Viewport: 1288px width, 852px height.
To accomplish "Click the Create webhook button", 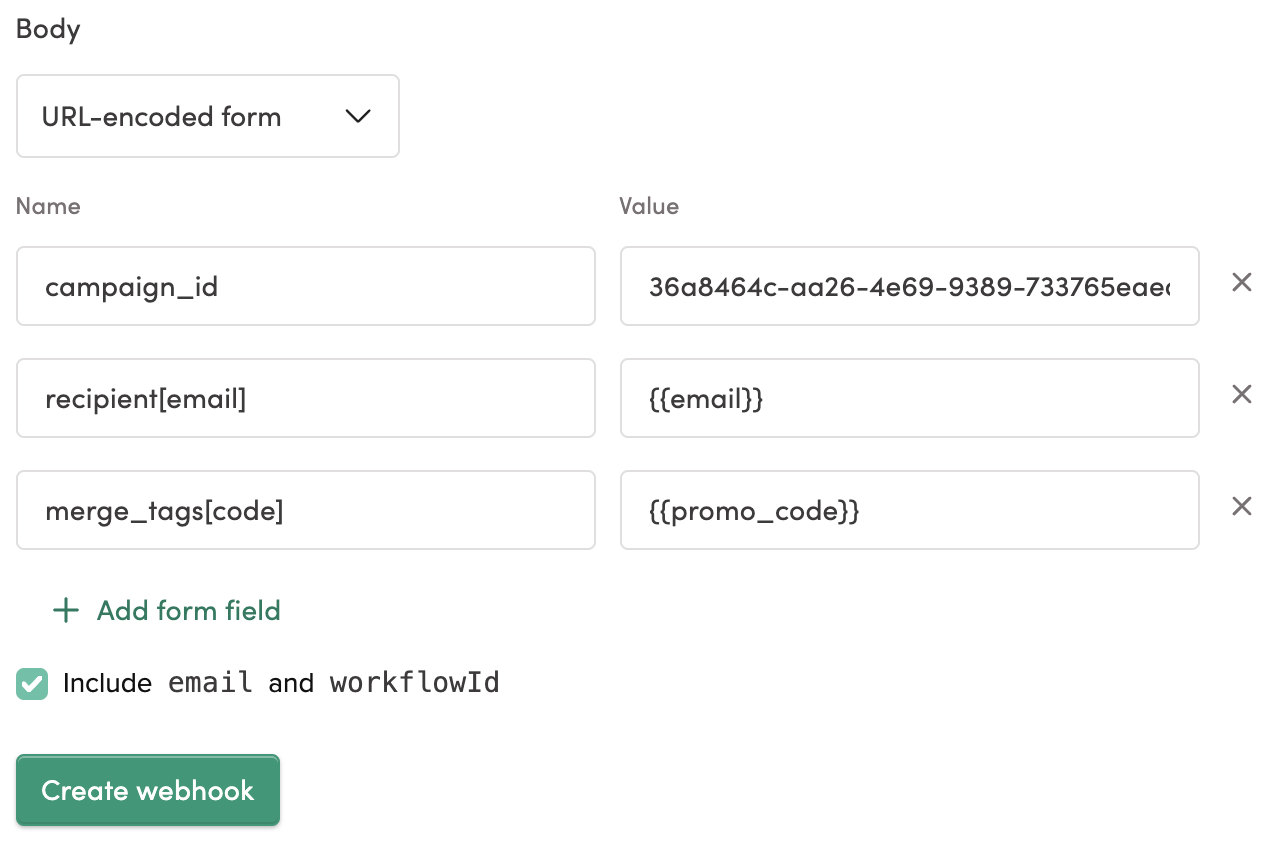I will tap(148, 790).
